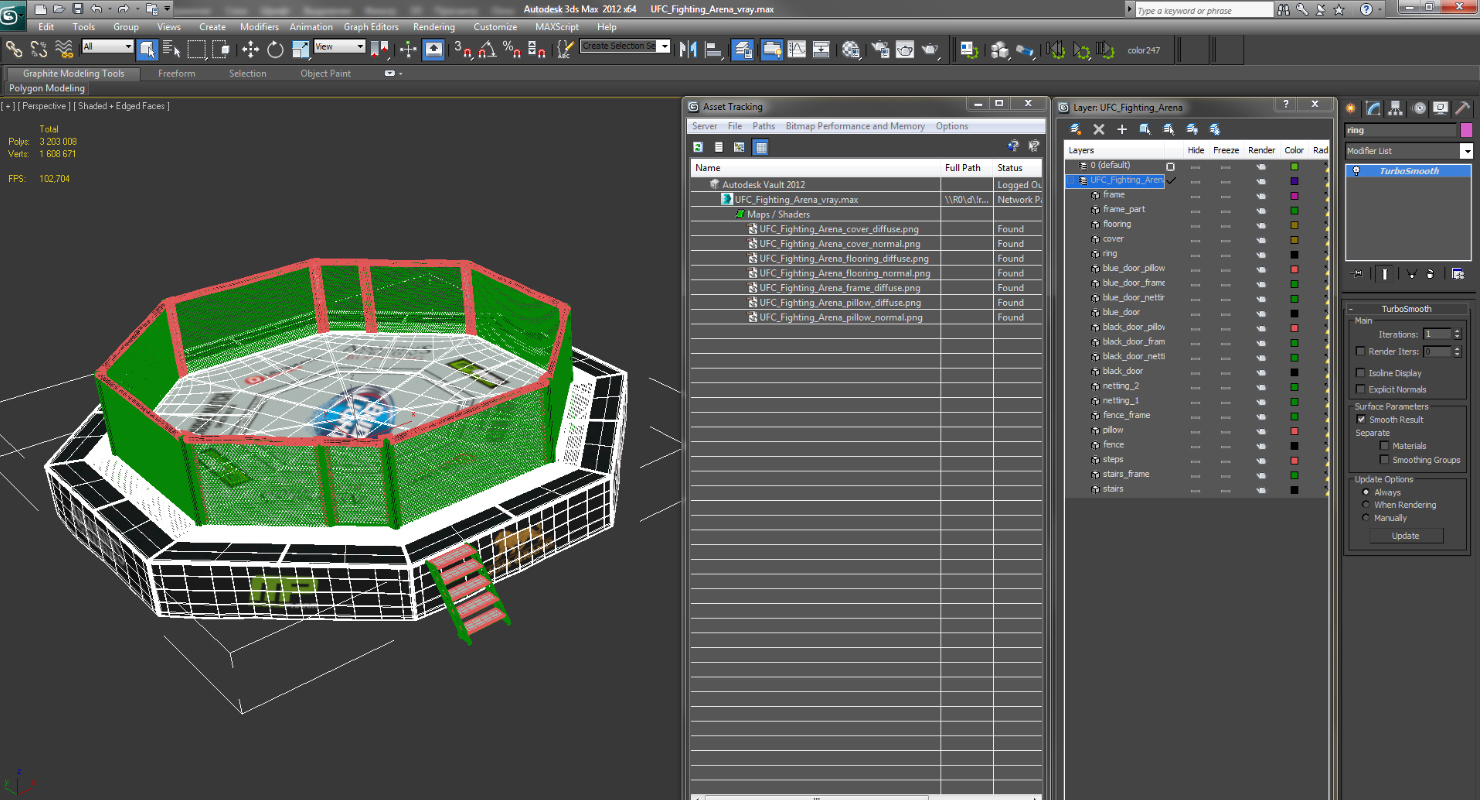Toggle the Isoline Display checkbox
The image size is (1480, 800).
click(1360, 373)
